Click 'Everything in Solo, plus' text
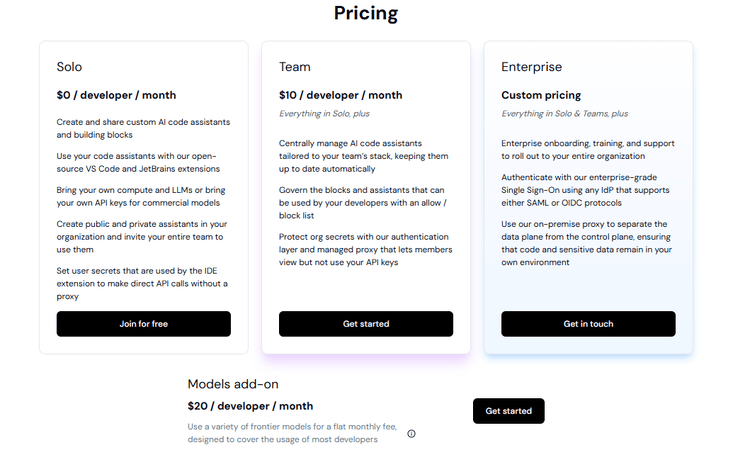 coord(324,113)
